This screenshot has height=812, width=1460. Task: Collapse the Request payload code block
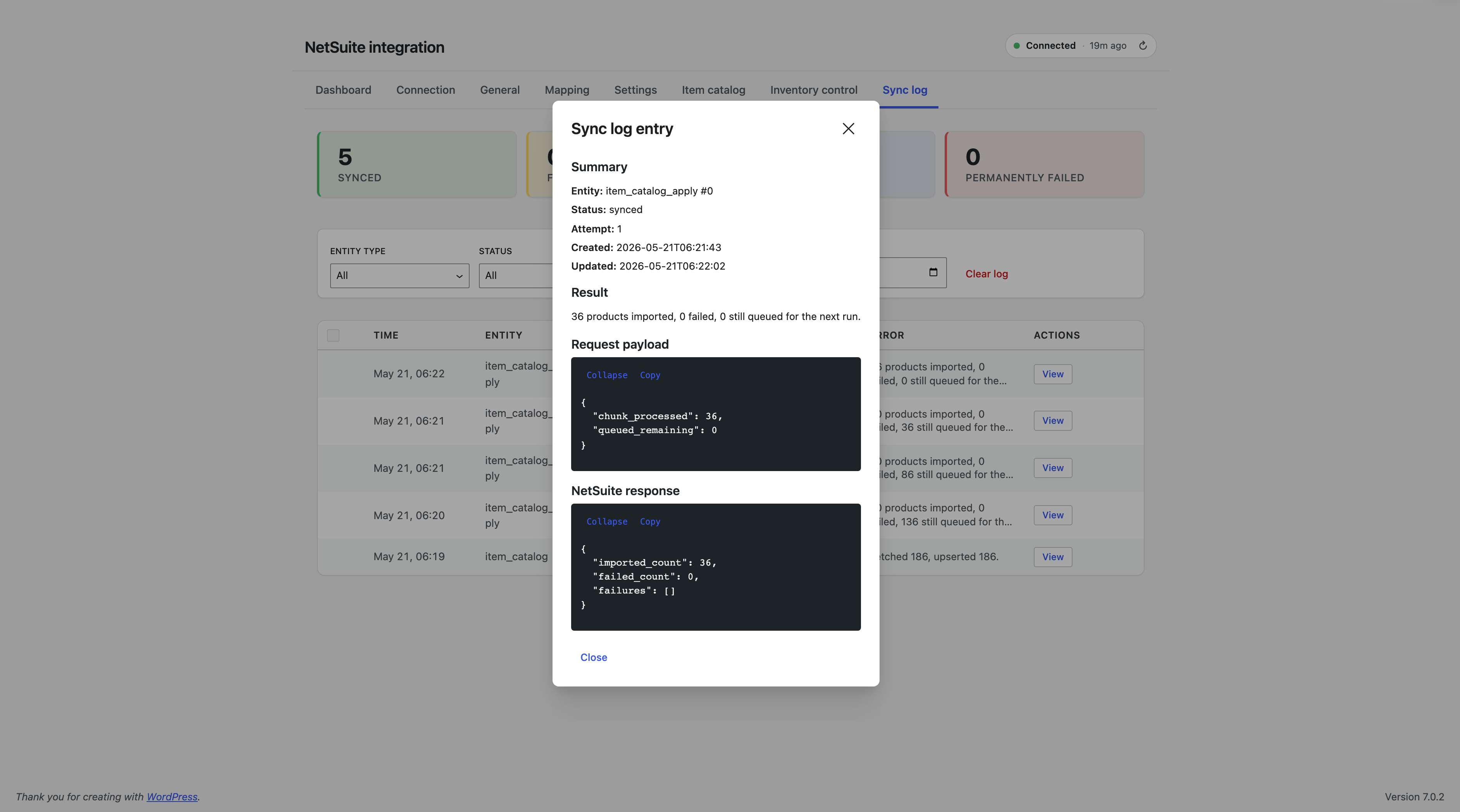pyautogui.click(x=607, y=375)
